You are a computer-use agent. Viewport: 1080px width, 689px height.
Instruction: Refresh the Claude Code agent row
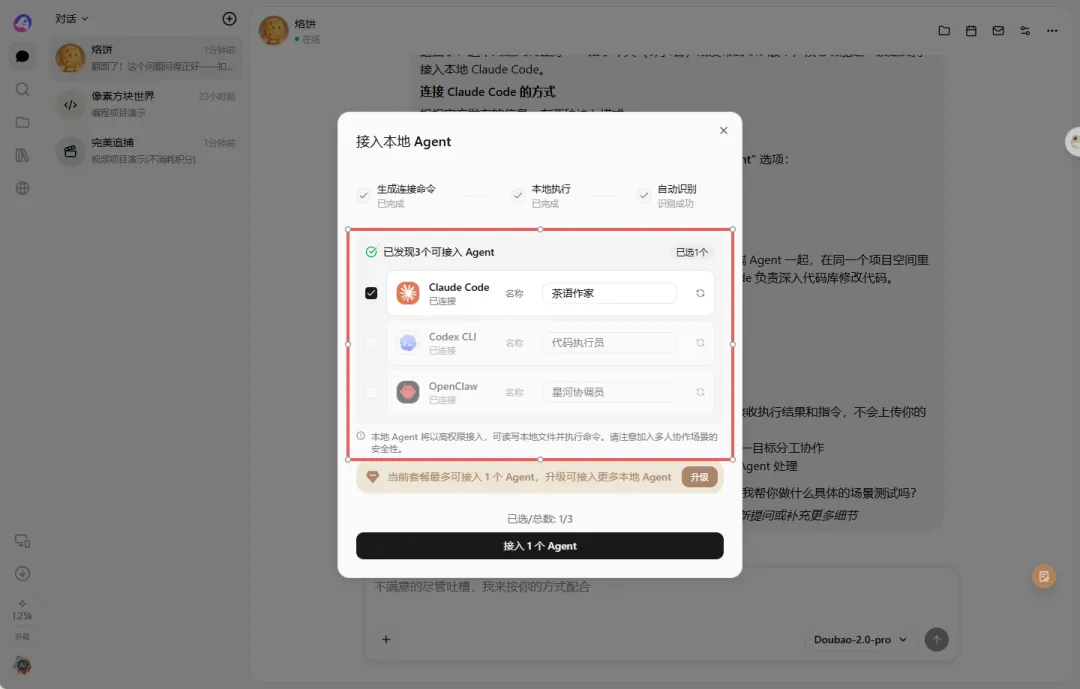(x=700, y=293)
